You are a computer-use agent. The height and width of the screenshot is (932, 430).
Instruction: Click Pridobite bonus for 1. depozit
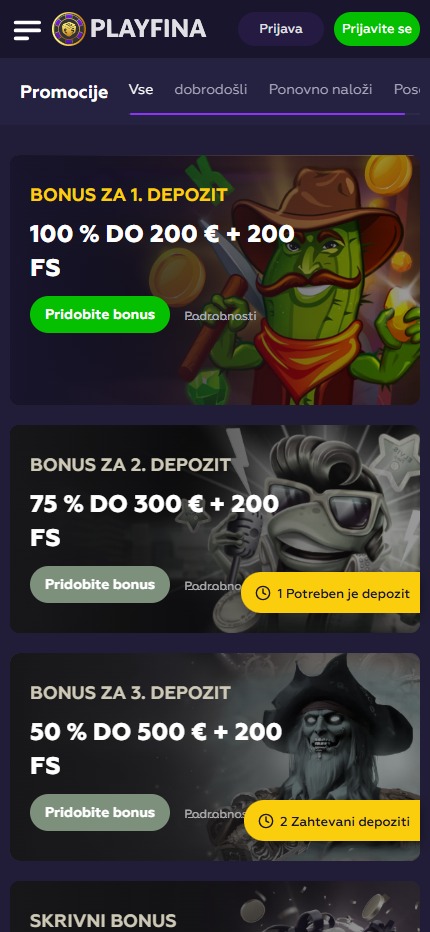pyautogui.click(x=100, y=314)
